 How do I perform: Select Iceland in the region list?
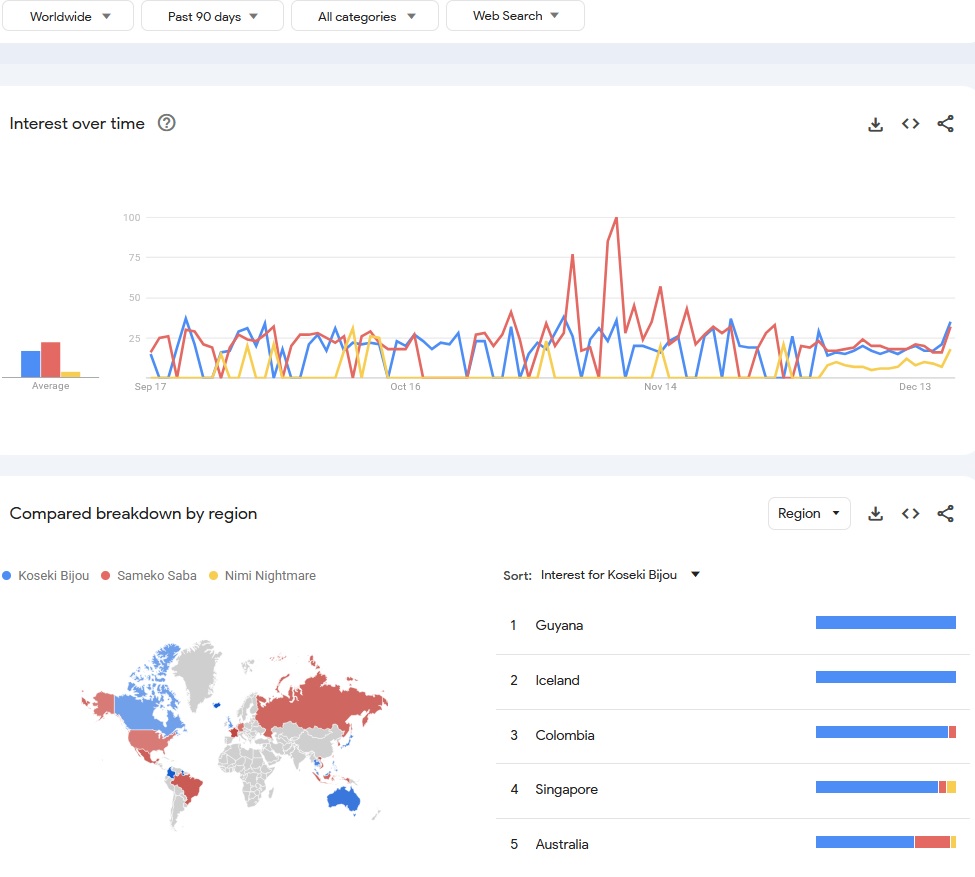732,680
